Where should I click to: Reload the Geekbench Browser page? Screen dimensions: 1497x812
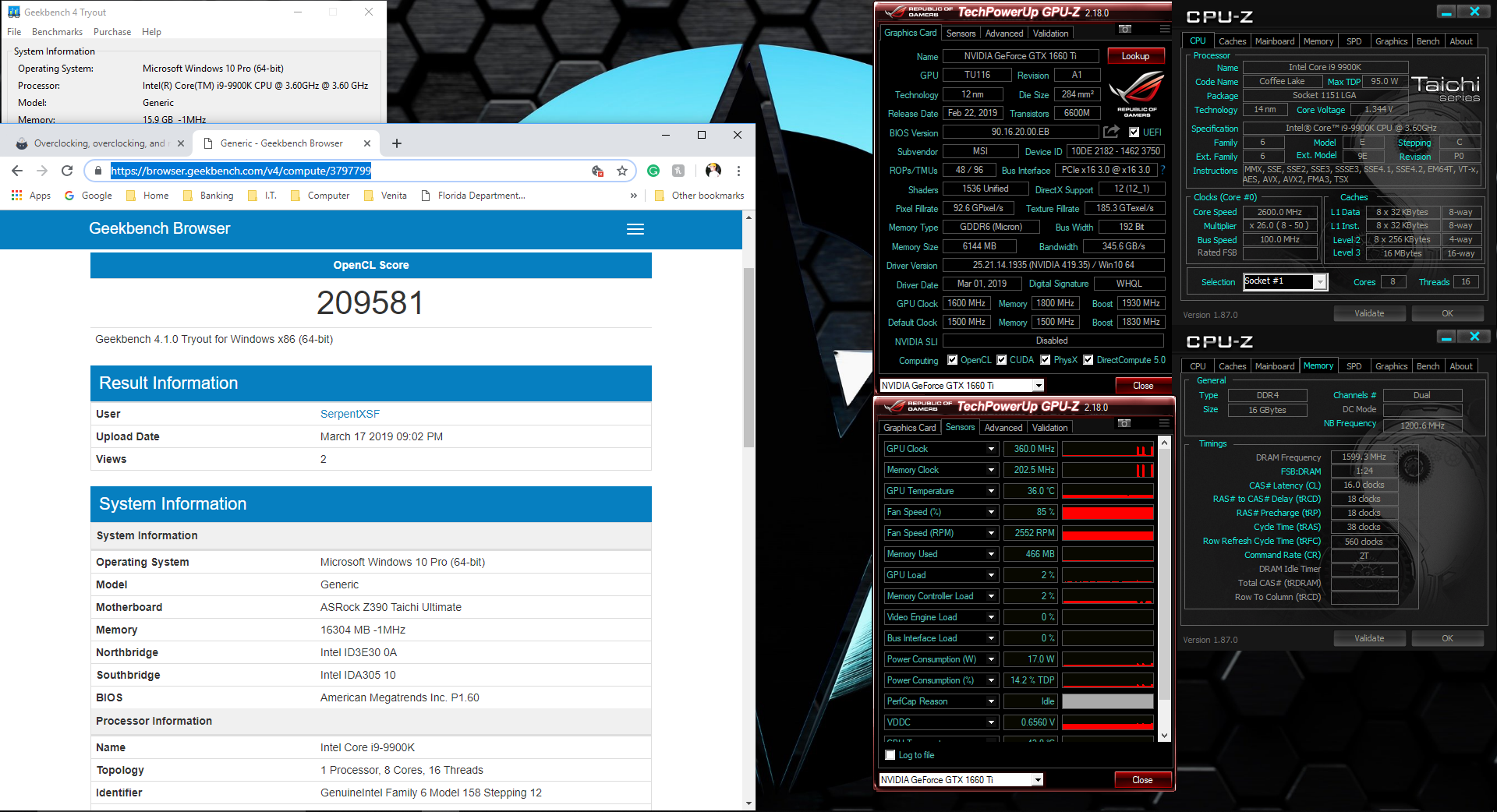(67, 171)
